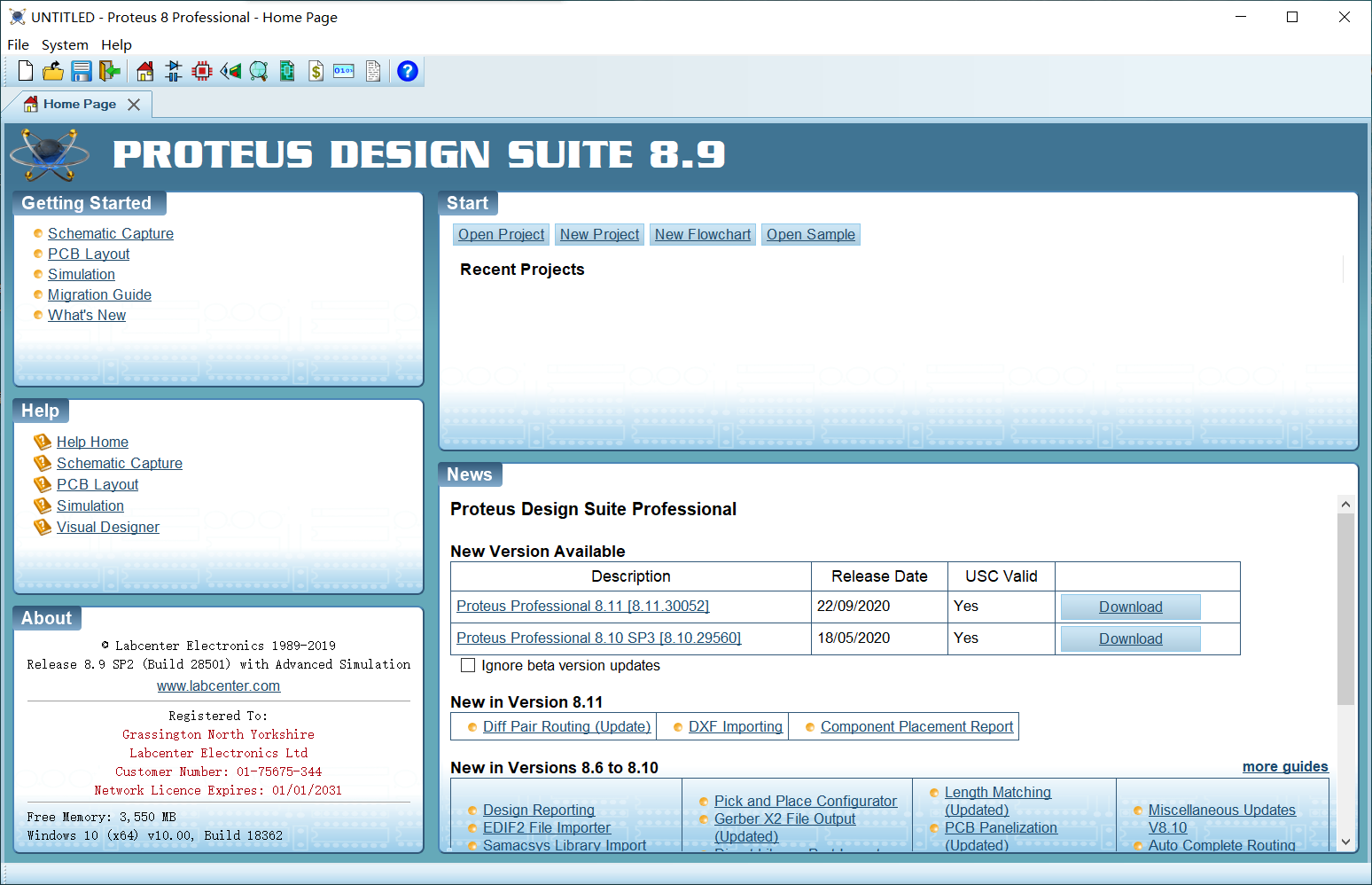Click the New Flowchart button
Screen dimensions: 1372x885
click(x=703, y=234)
